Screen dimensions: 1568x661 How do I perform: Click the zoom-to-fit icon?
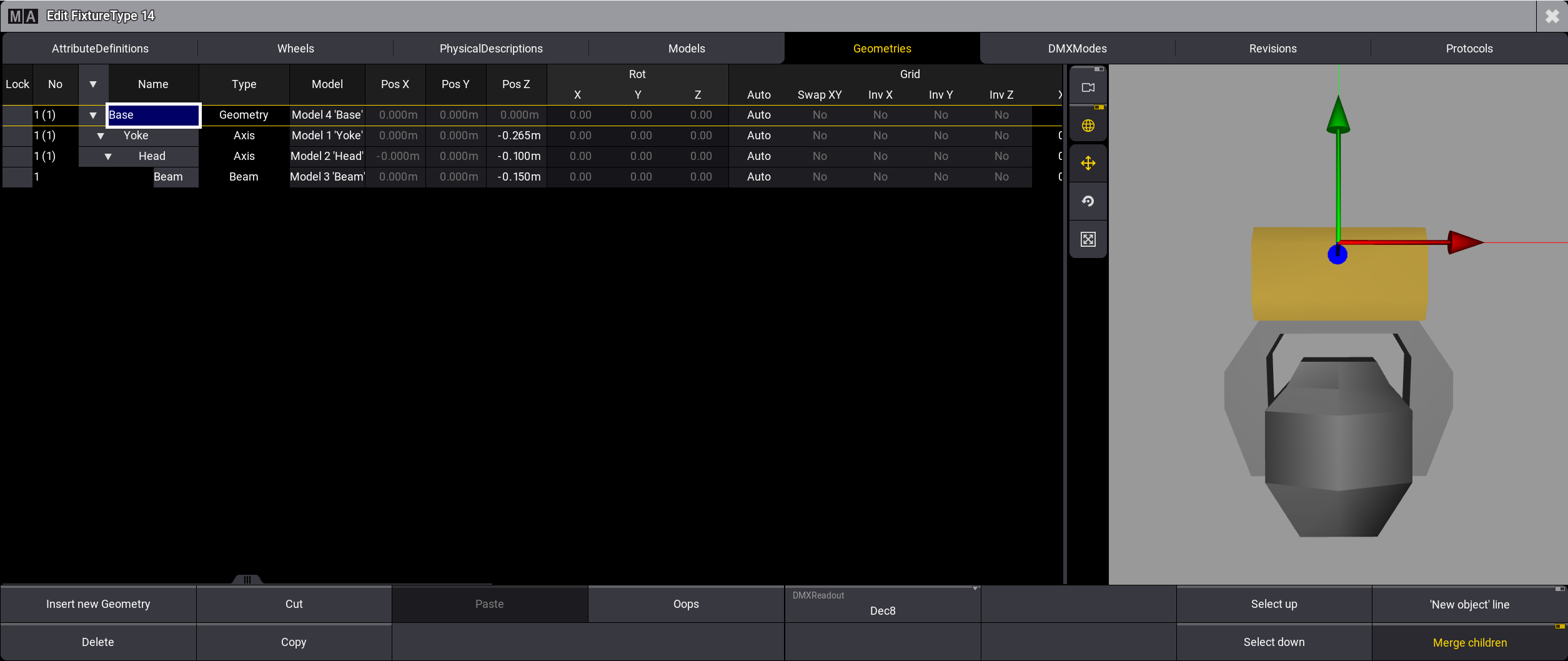tap(1088, 239)
